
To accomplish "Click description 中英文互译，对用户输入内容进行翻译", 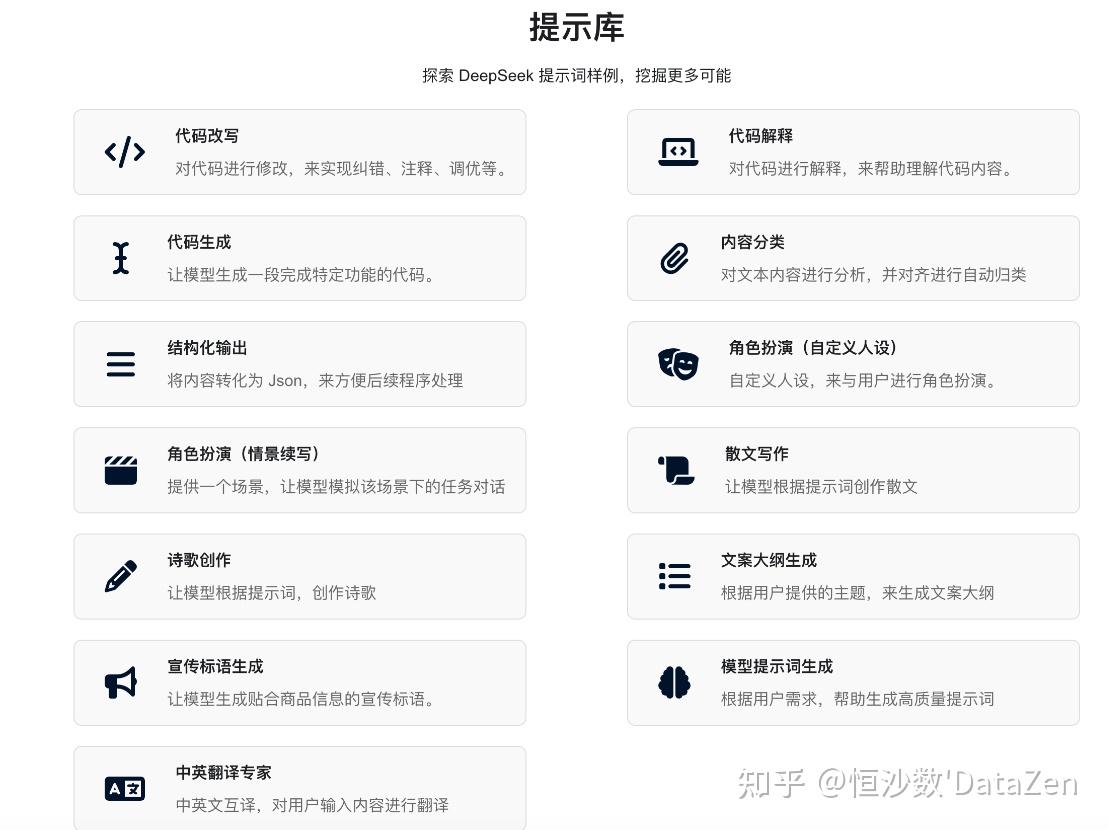I will tap(312, 805).
